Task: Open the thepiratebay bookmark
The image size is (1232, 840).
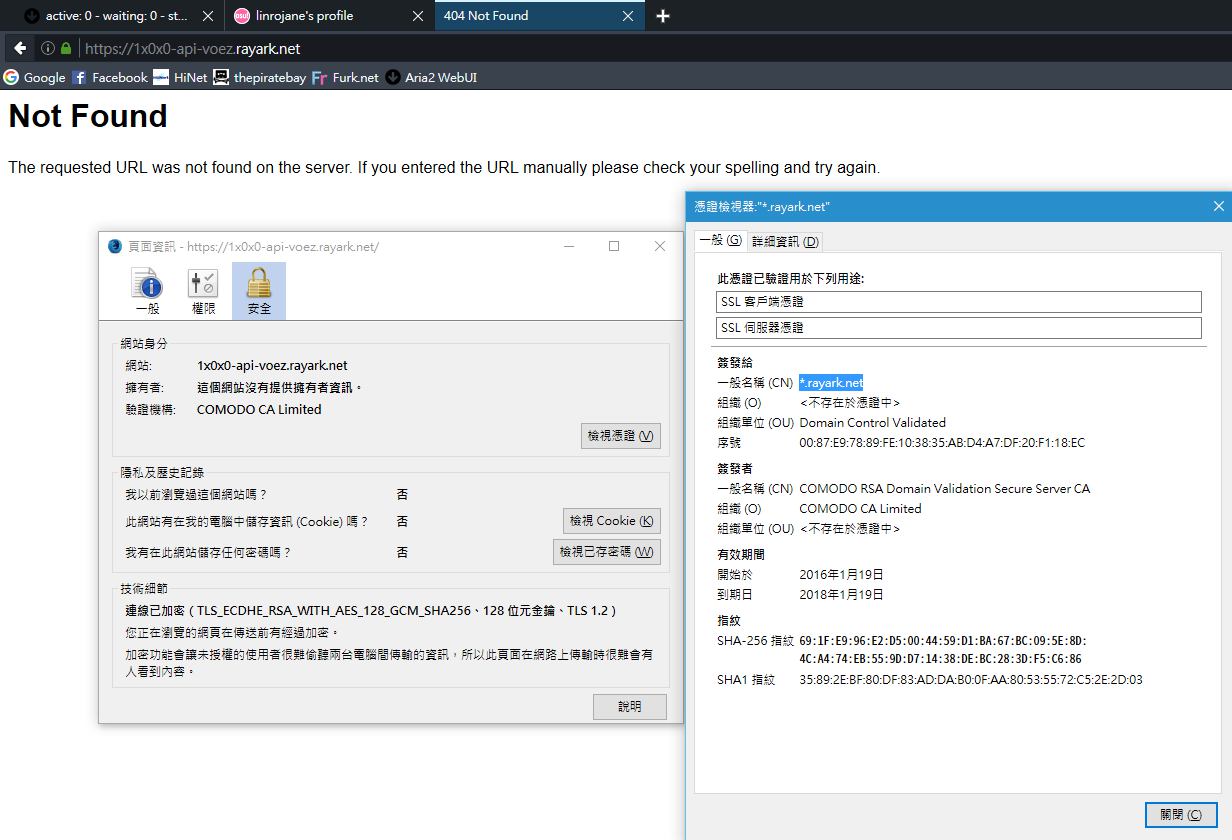Action: point(260,77)
